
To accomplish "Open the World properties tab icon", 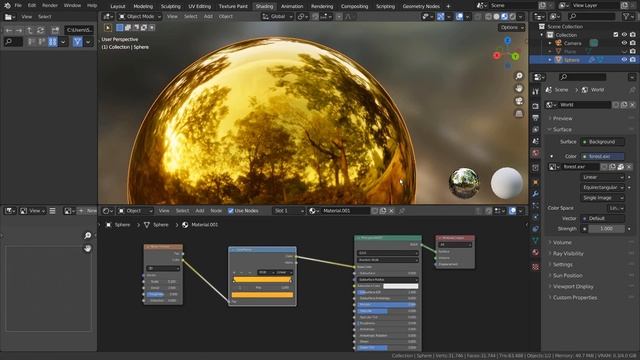I will (536, 153).
